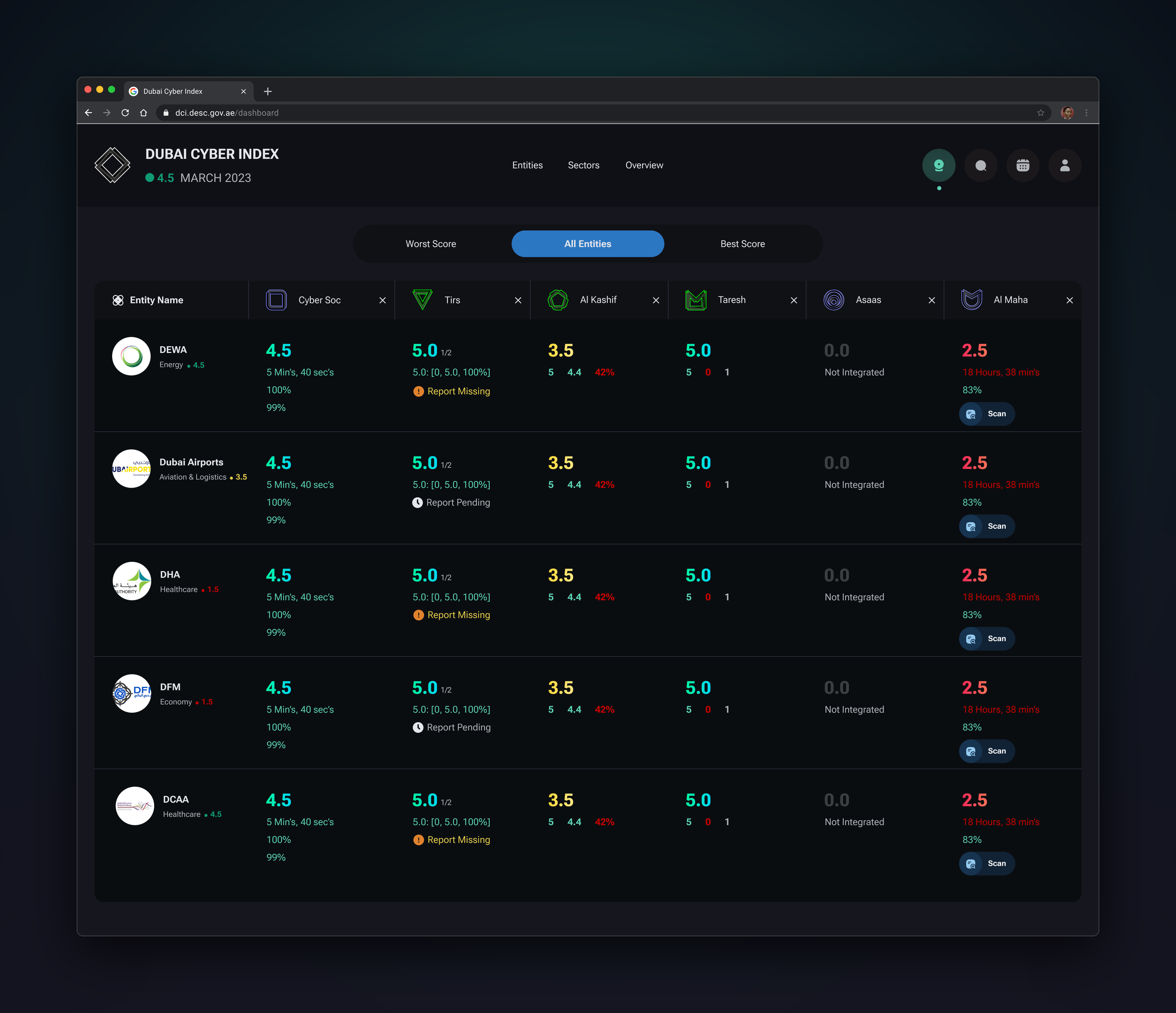Open a new browser tab
This screenshot has height=1013, width=1176.
click(268, 92)
